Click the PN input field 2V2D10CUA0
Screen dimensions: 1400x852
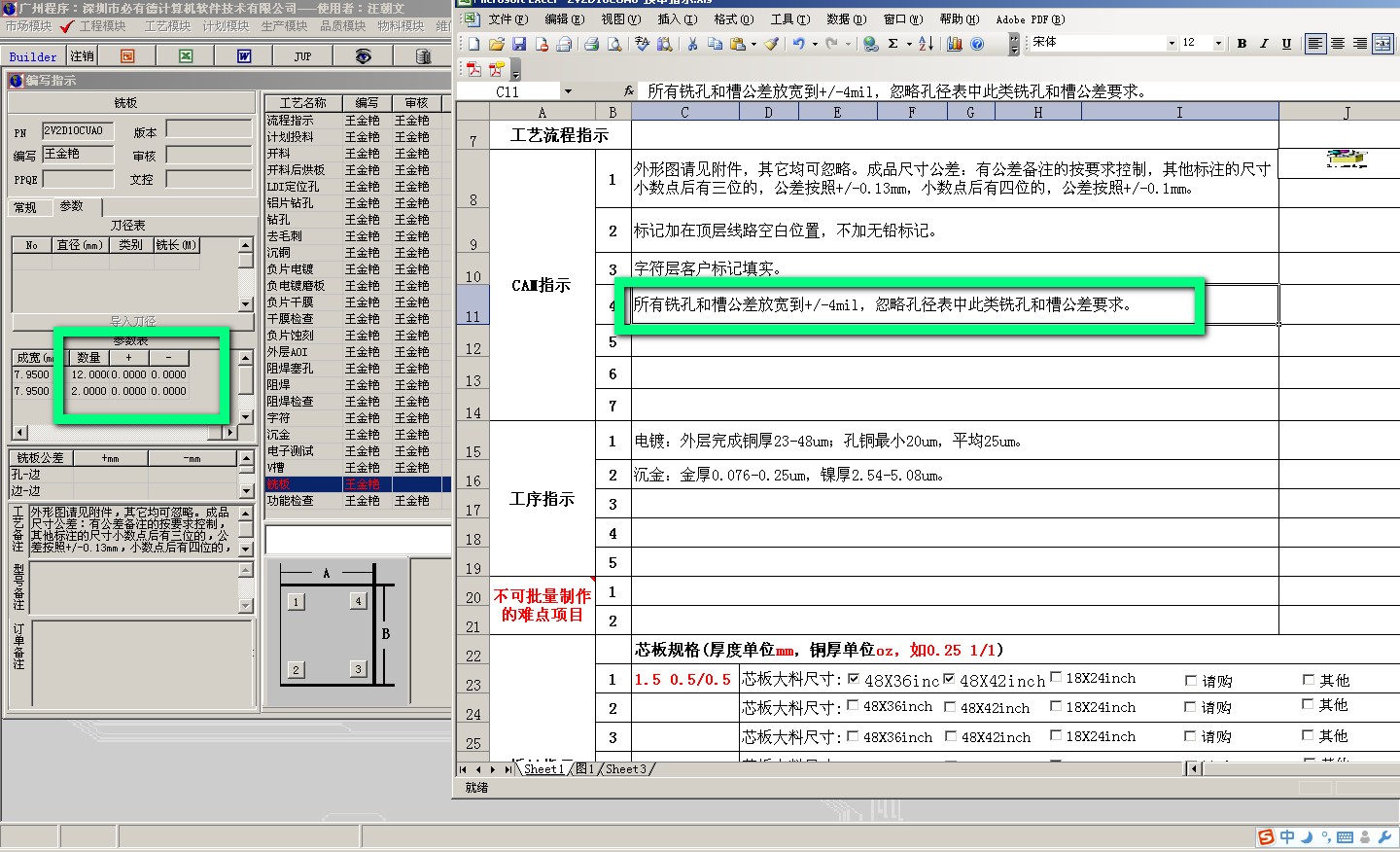coord(78,130)
